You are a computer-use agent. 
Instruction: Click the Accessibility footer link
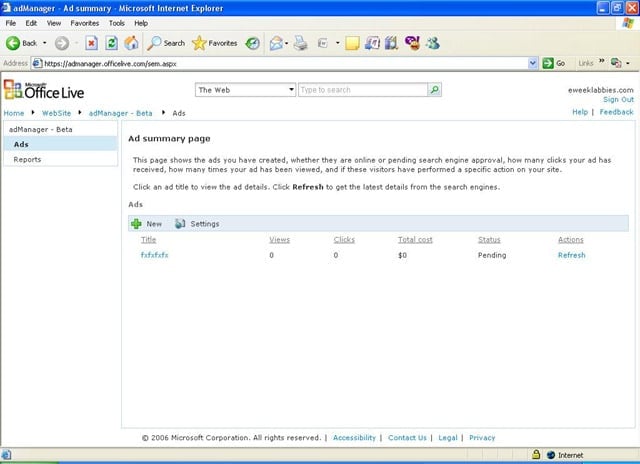354,437
